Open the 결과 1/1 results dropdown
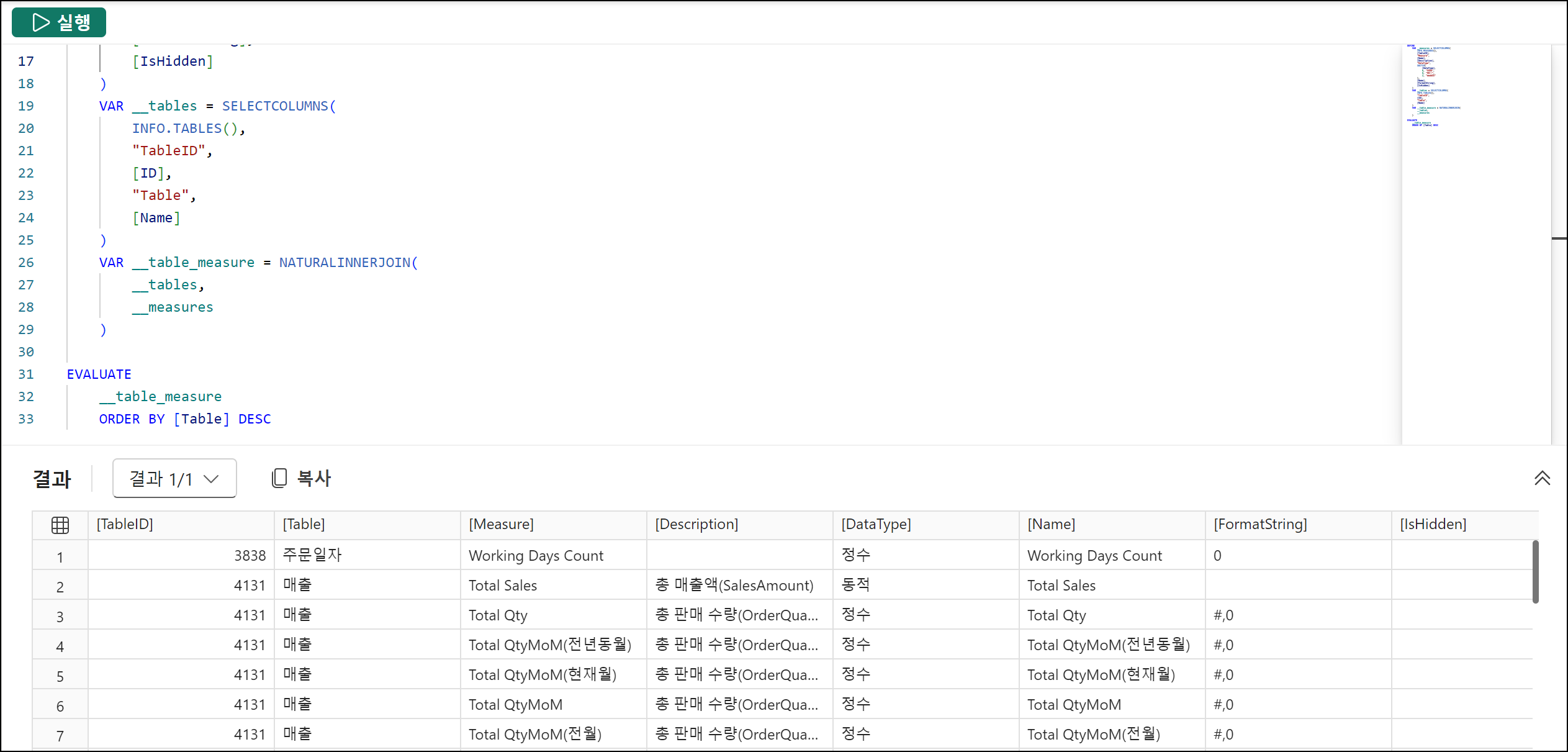 tap(174, 478)
